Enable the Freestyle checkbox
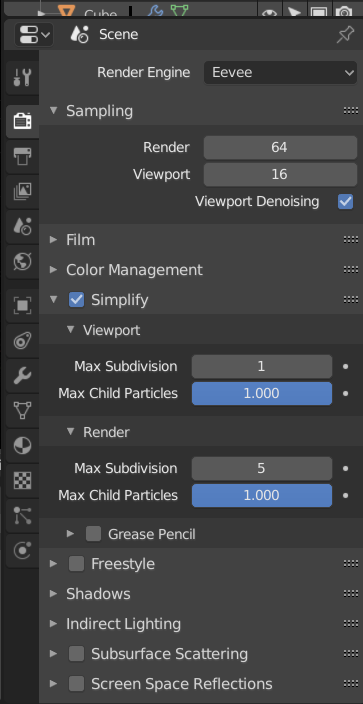The width and height of the screenshot is (363, 704). pyautogui.click(x=76, y=563)
